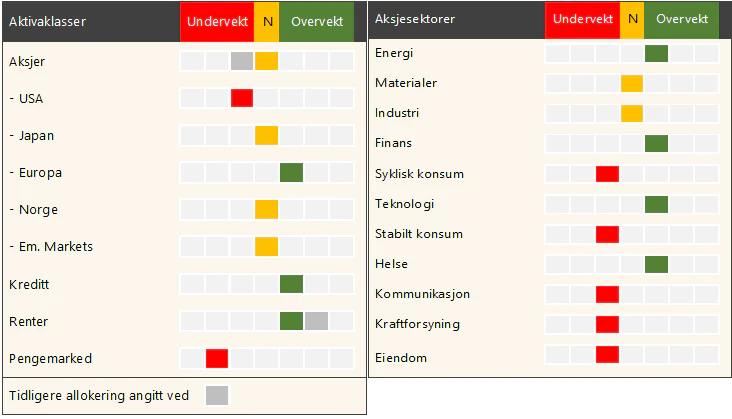
Task: Select the Em. Markets row label
Action: pos(51,246)
